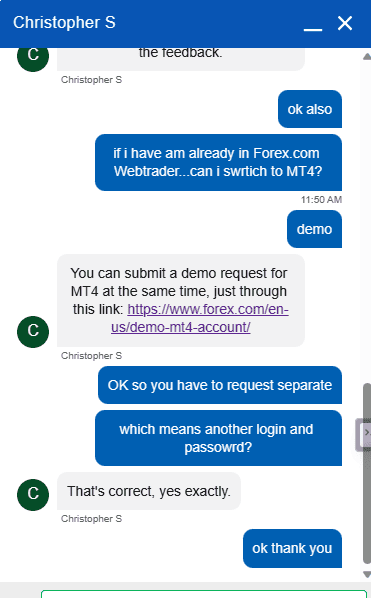Viewport: 371px width, 598px height.
Task: Select the "ok also" message bubble
Action: point(310,109)
